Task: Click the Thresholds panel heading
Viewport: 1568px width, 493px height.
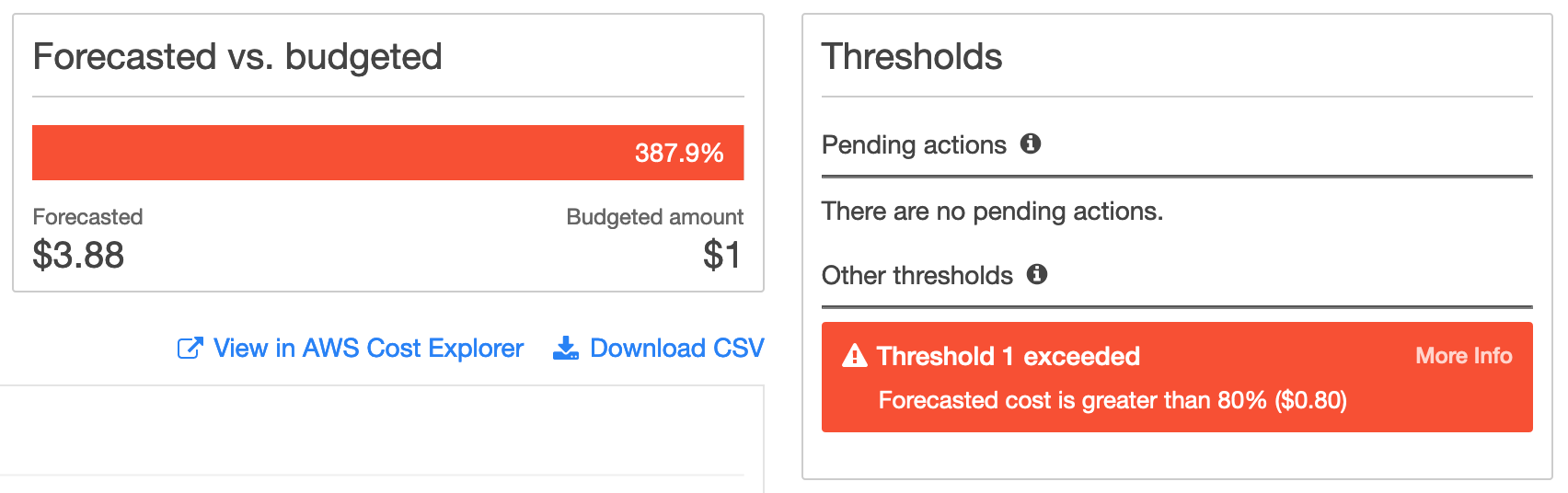Action: 912,57
